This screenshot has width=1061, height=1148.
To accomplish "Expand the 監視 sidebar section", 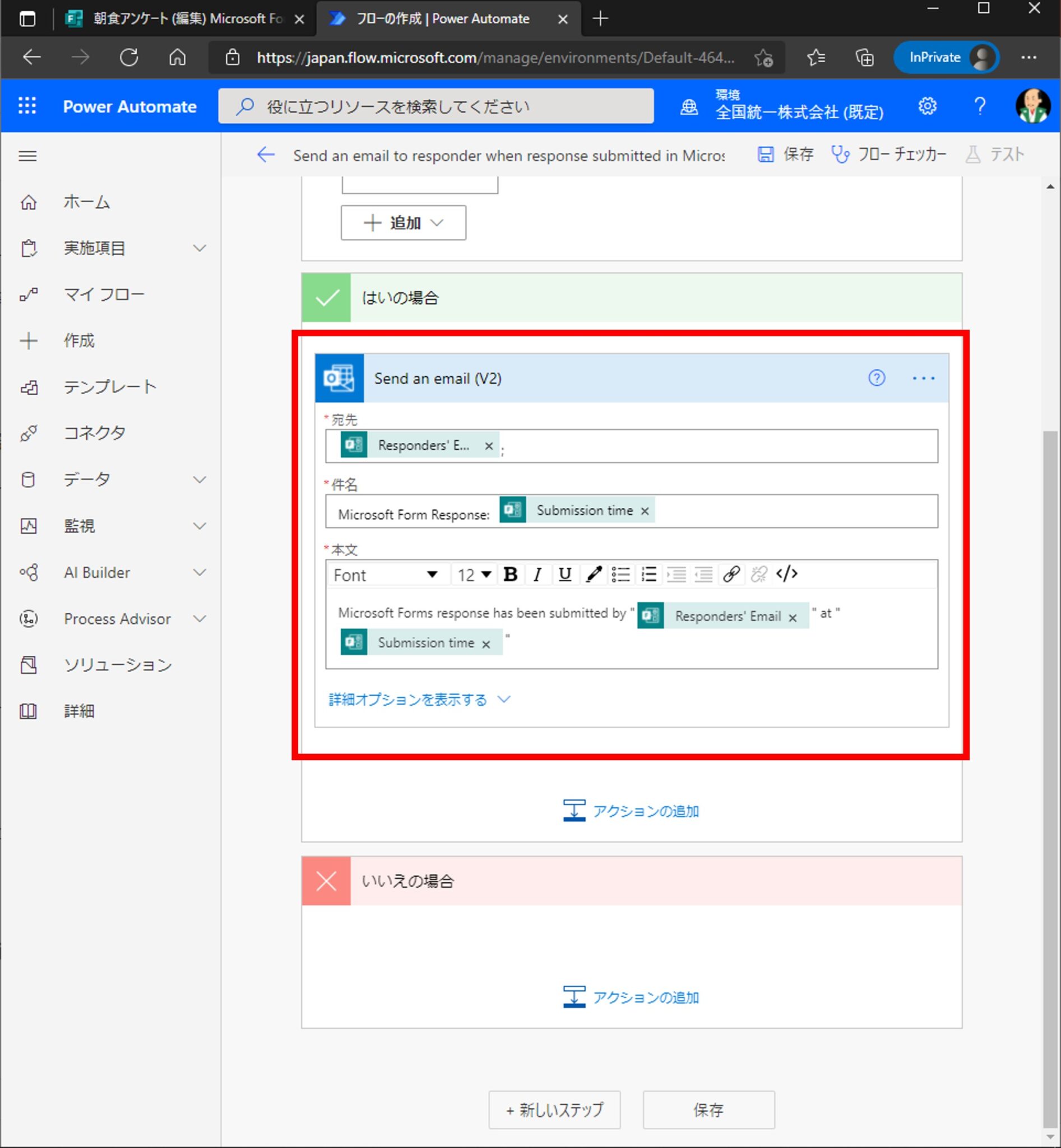I will click(199, 526).
